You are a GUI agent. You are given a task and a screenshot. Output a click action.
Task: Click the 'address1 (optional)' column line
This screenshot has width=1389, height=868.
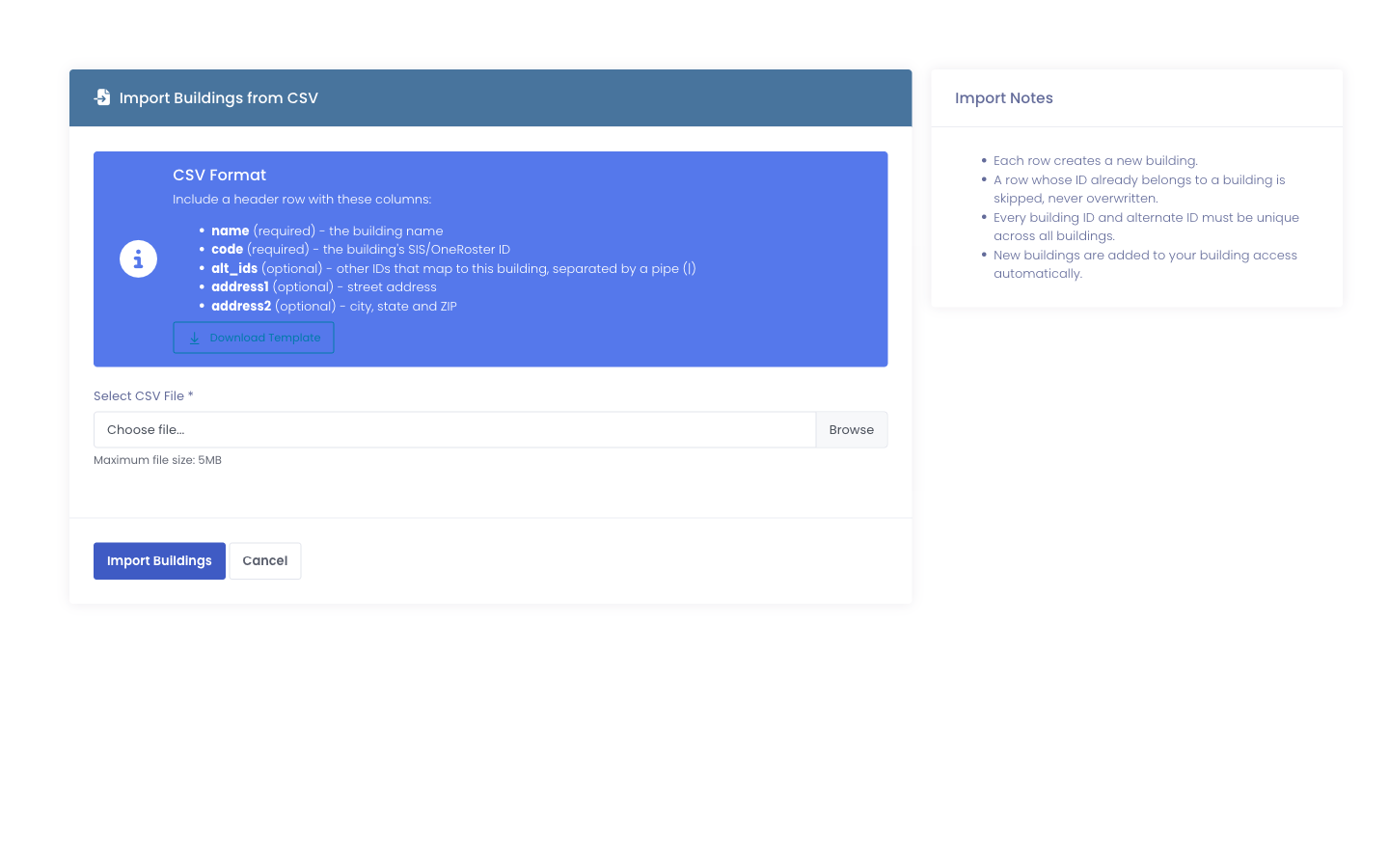324,287
